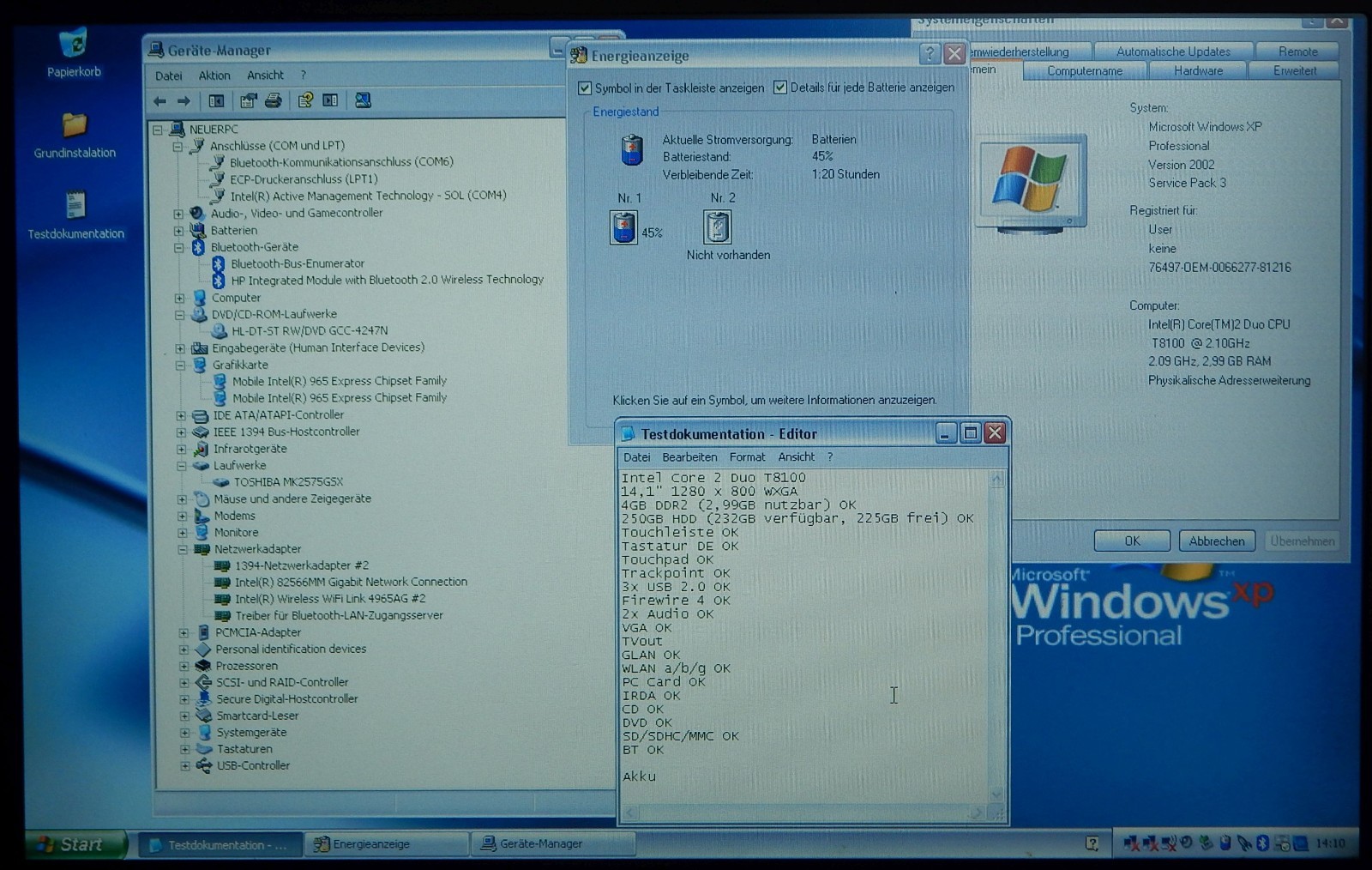Expand the Prozessoren node
This screenshot has height=870, width=1372.
click(x=184, y=667)
